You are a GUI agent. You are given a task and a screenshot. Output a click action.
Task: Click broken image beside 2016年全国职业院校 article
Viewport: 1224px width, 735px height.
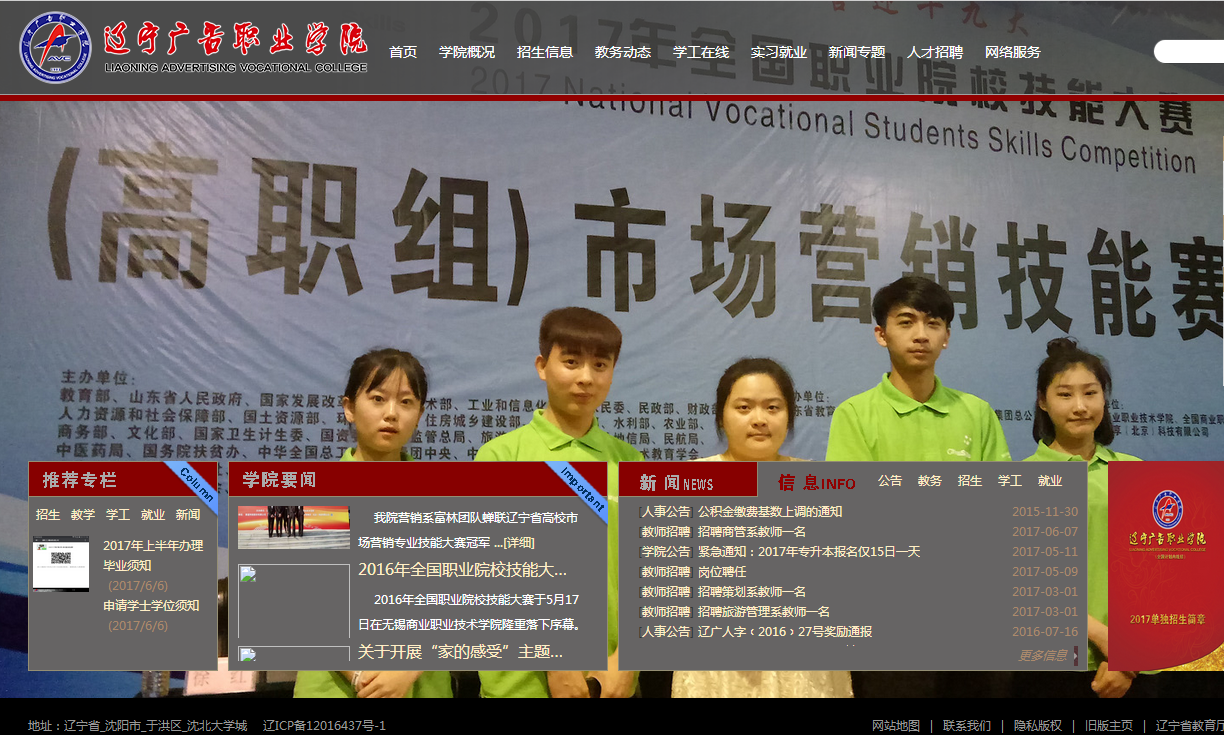[x=294, y=602]
